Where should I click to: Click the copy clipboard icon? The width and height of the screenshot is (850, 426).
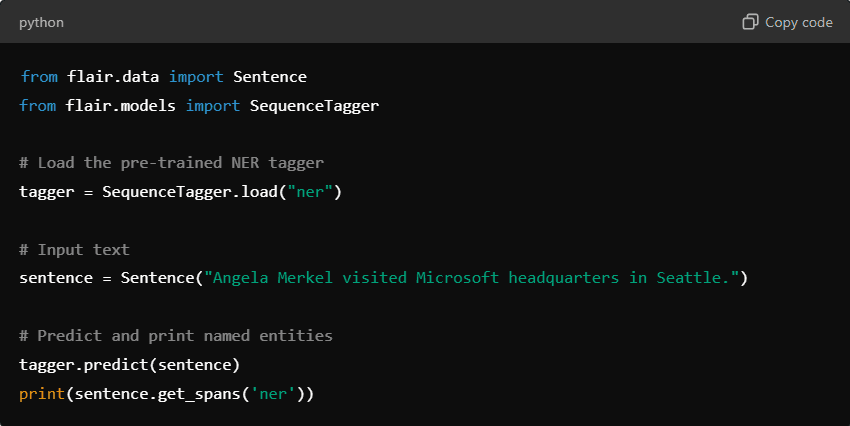point(750,22)
